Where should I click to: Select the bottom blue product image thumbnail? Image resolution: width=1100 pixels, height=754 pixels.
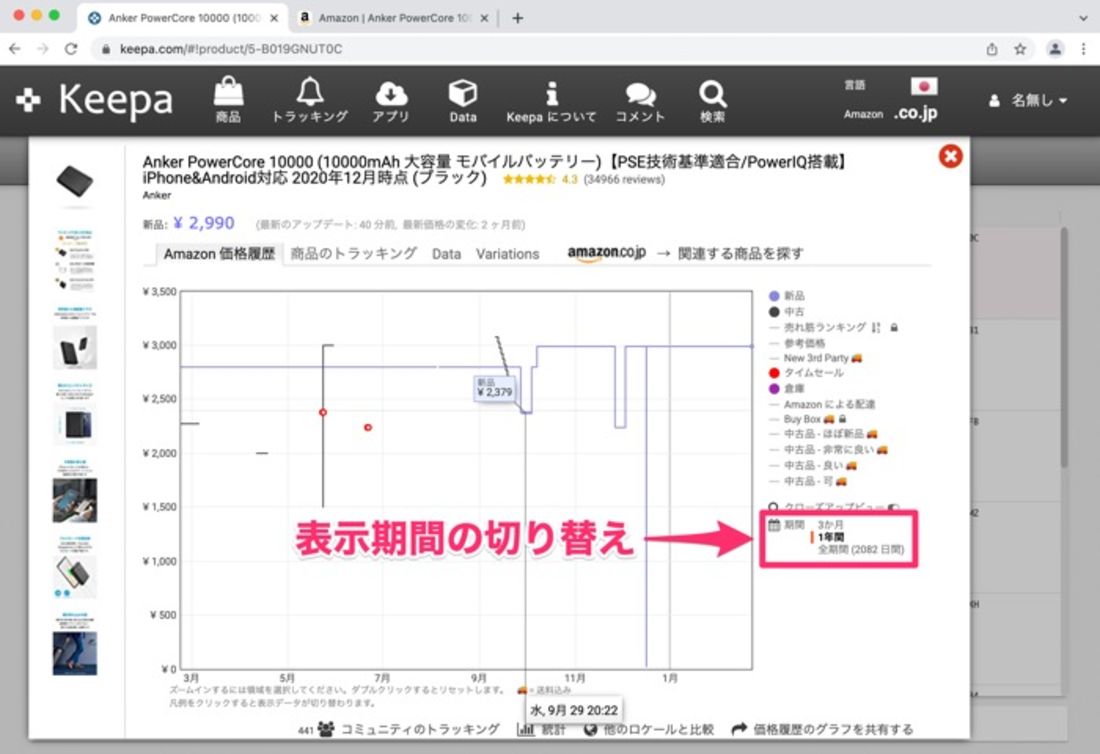coord(74,652)
